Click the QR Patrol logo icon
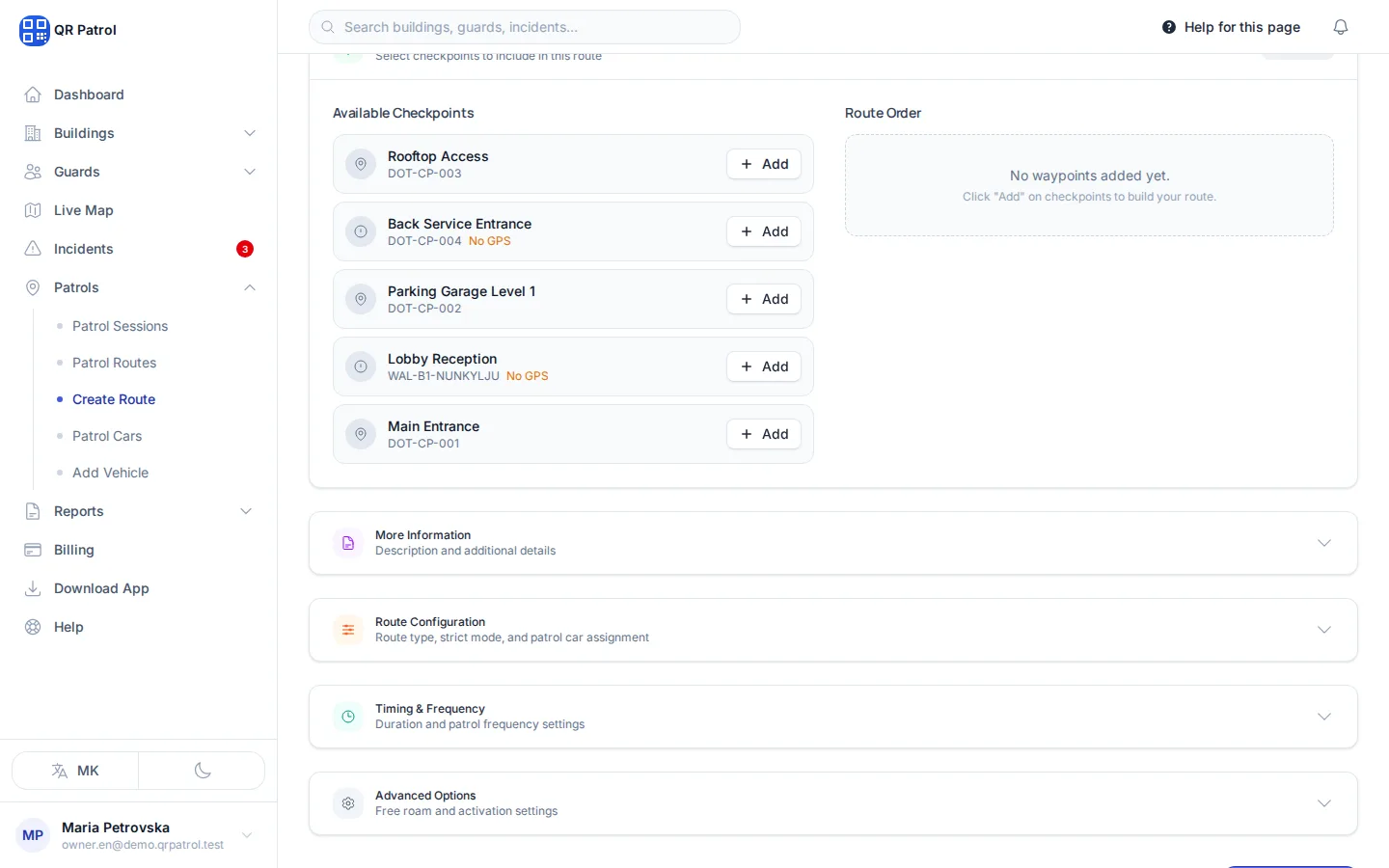Screen dimensions: 1389x868 point(34,30)
